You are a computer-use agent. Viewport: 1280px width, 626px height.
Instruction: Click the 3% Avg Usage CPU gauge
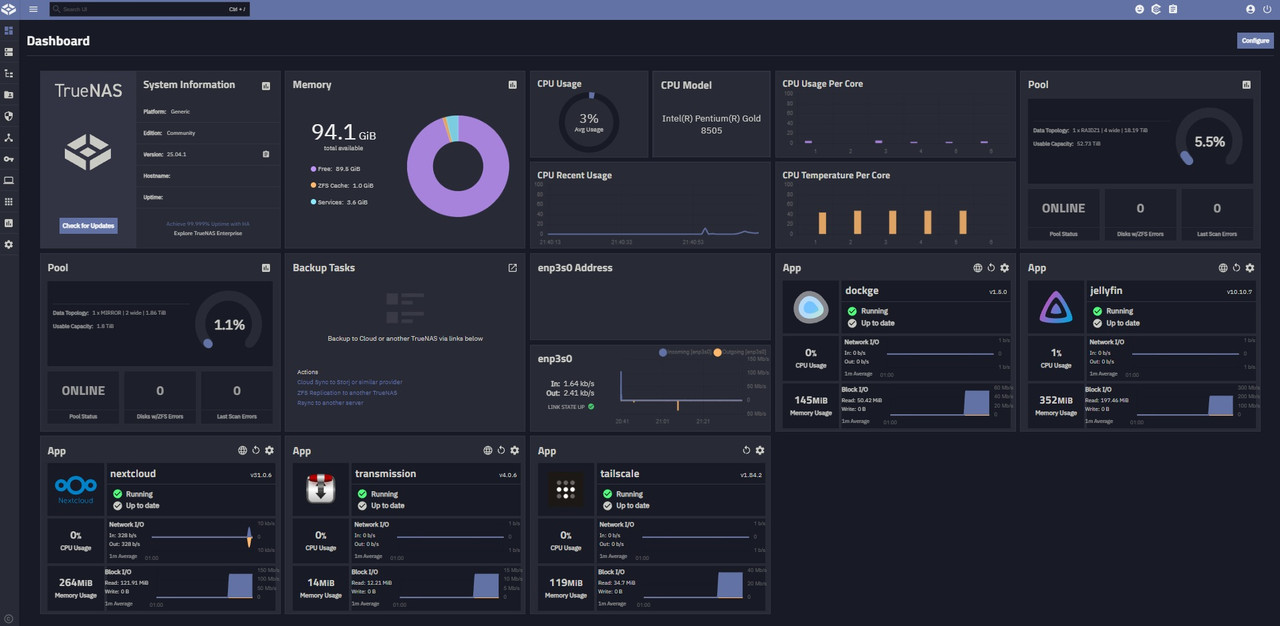click(589, 122)
